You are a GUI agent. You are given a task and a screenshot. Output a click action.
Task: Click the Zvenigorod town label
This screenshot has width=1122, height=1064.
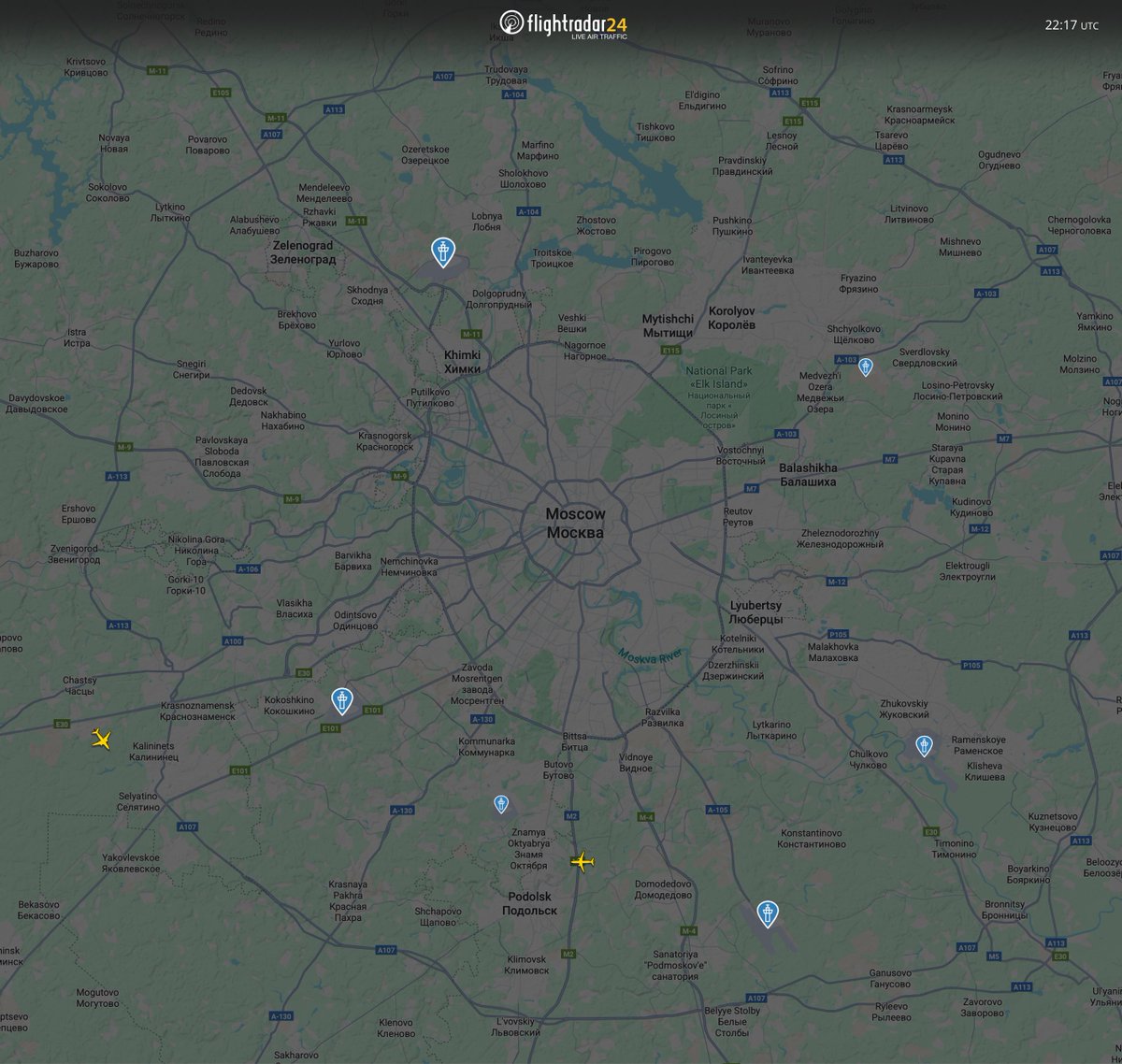73,554
